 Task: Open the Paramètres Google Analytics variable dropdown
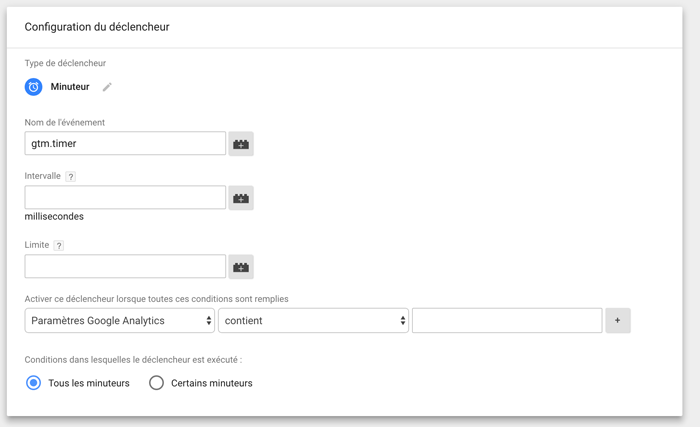click(x=120, y=320)
